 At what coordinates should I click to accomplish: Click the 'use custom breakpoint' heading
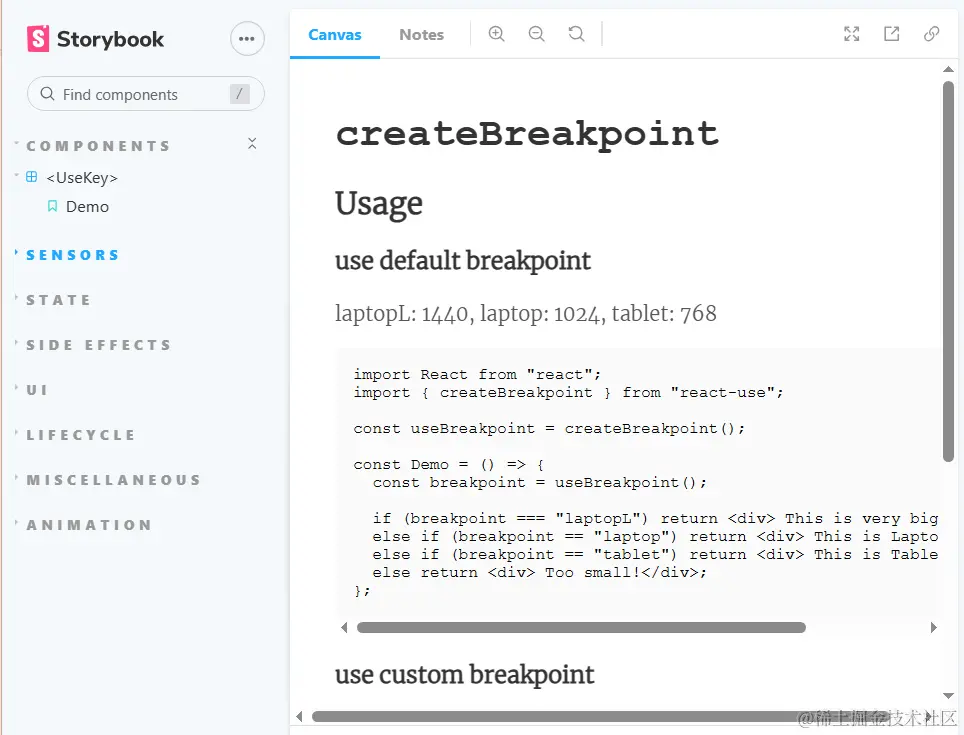(x=464, y=675)
